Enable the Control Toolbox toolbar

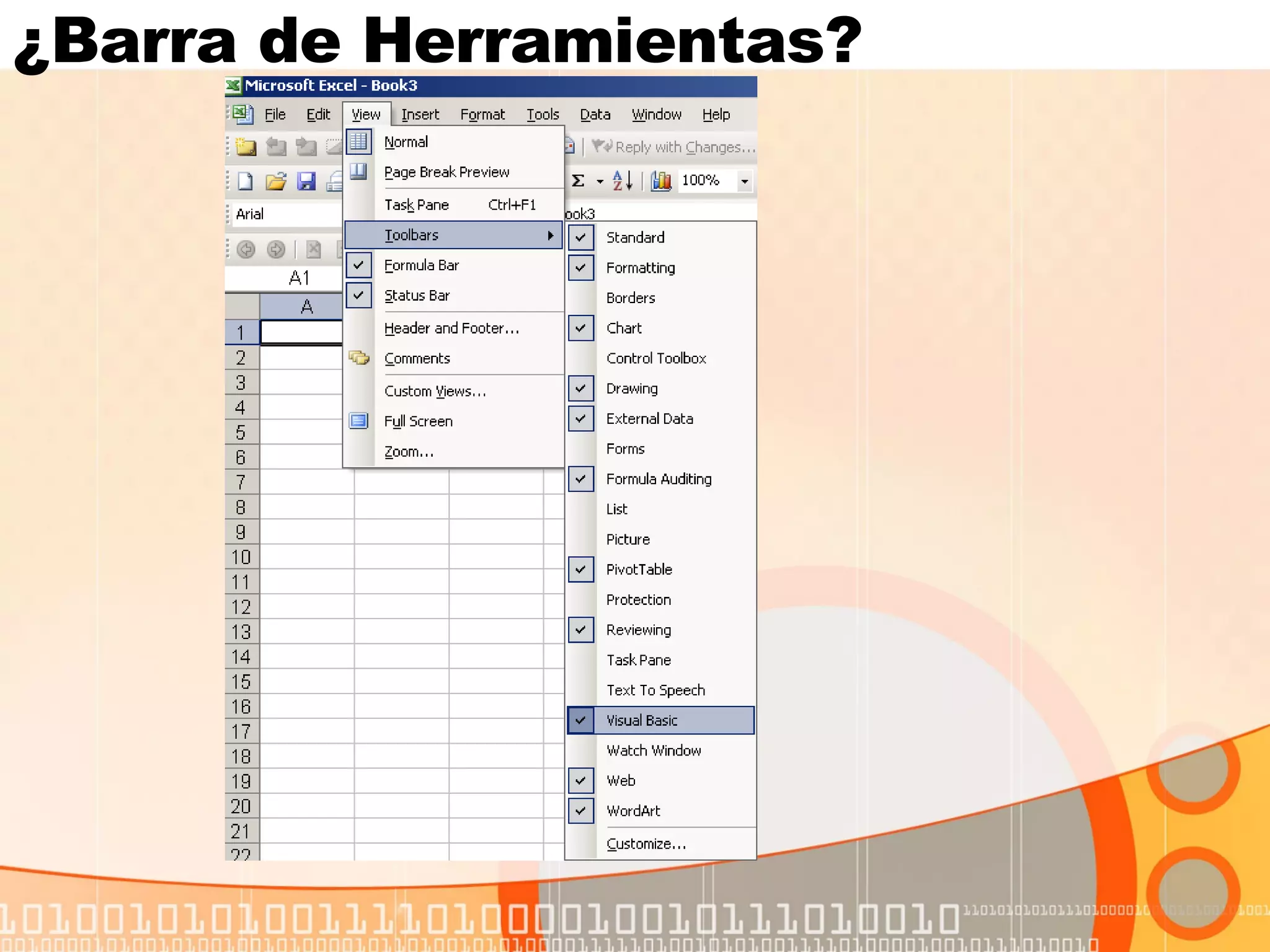click(x=661, y=358)
